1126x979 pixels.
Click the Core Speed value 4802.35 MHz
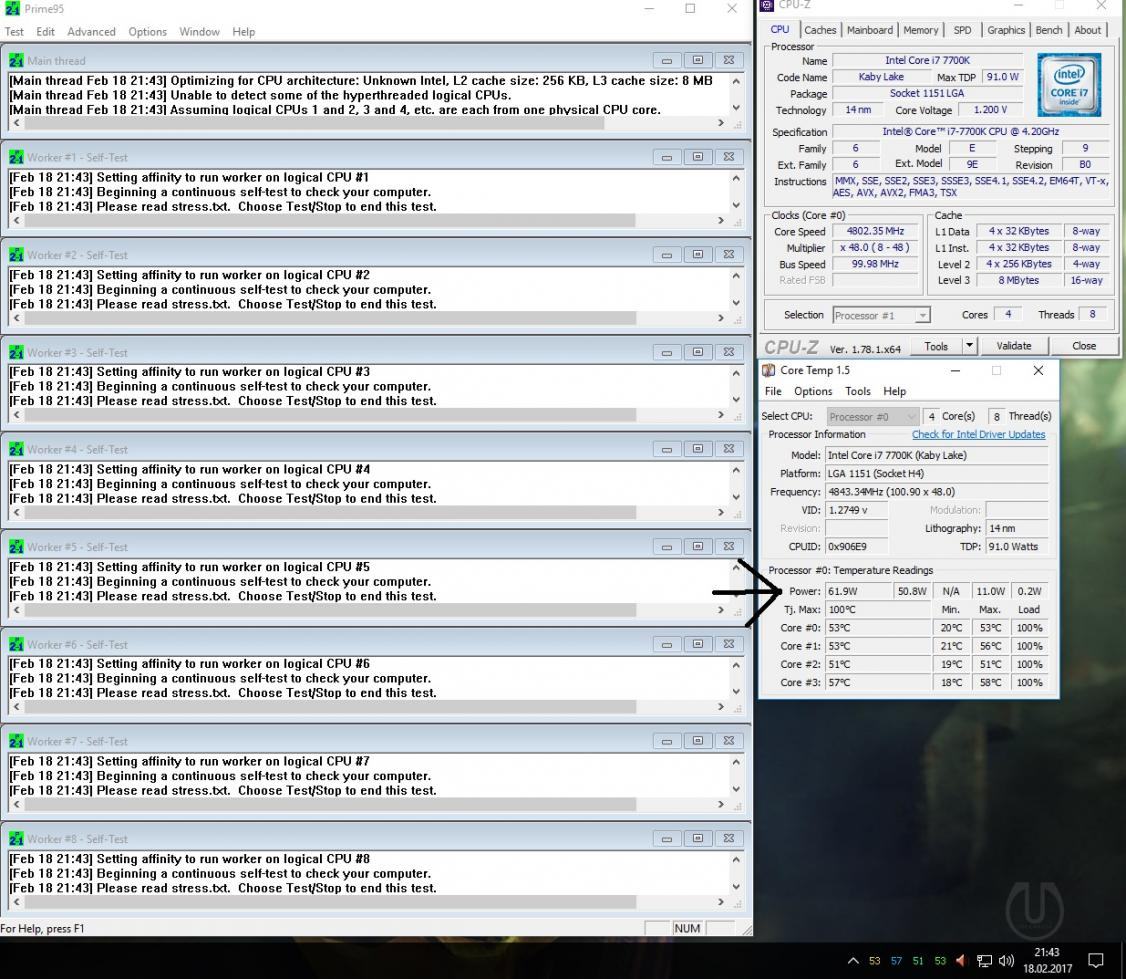(875, 231)
